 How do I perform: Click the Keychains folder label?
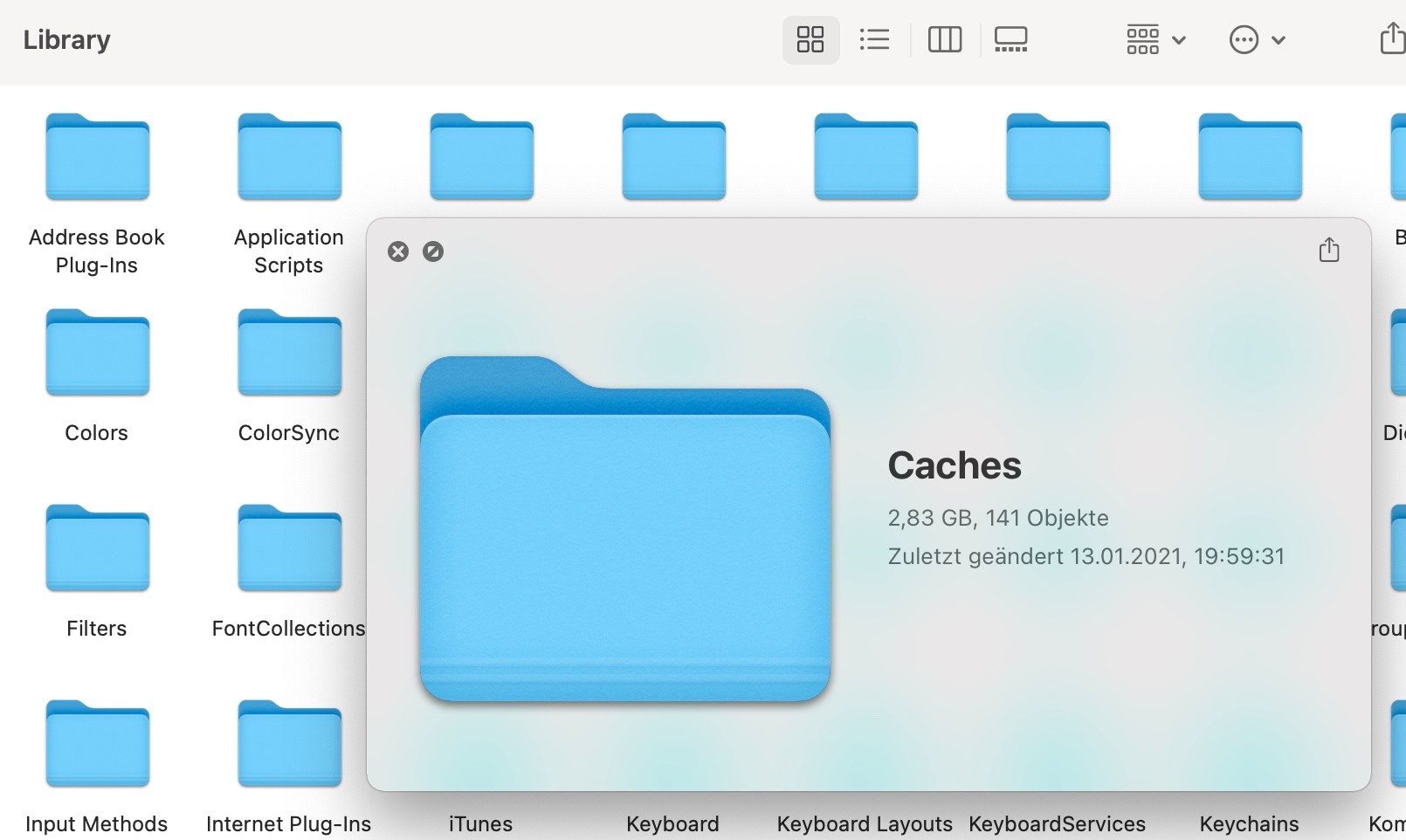(1249, 823)
